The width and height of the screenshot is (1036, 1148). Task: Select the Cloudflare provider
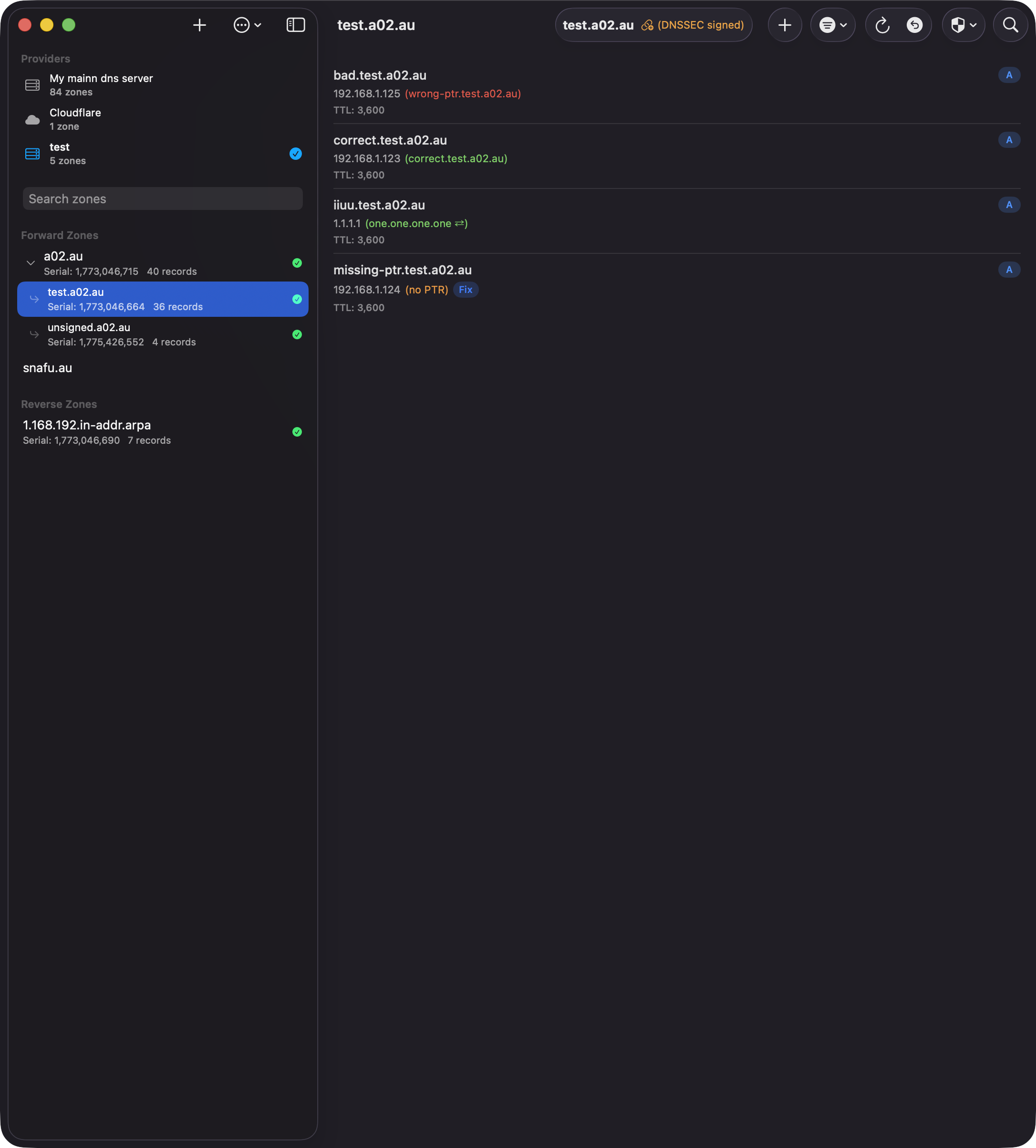coord(162,119)
